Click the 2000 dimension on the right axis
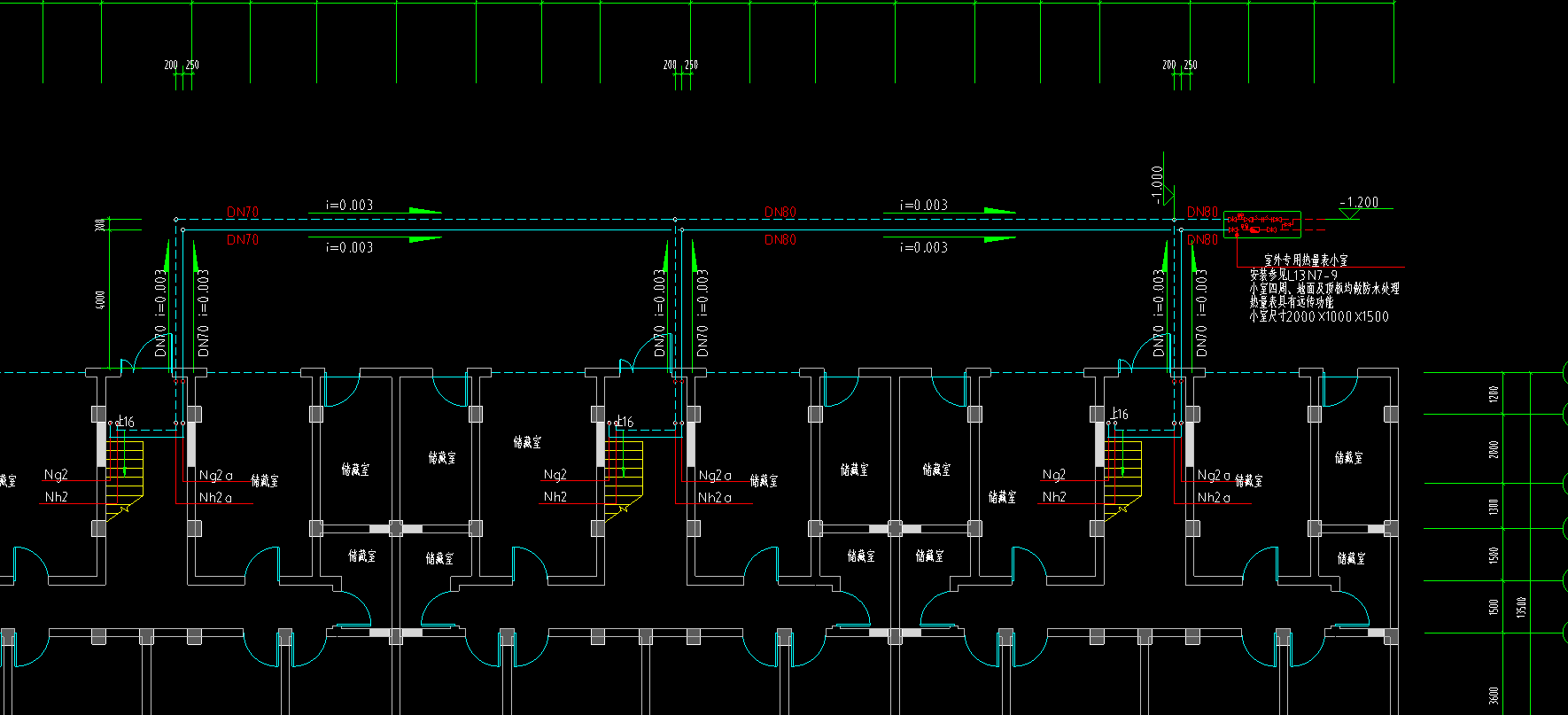1568x715 pixels. click(1494, 449)
